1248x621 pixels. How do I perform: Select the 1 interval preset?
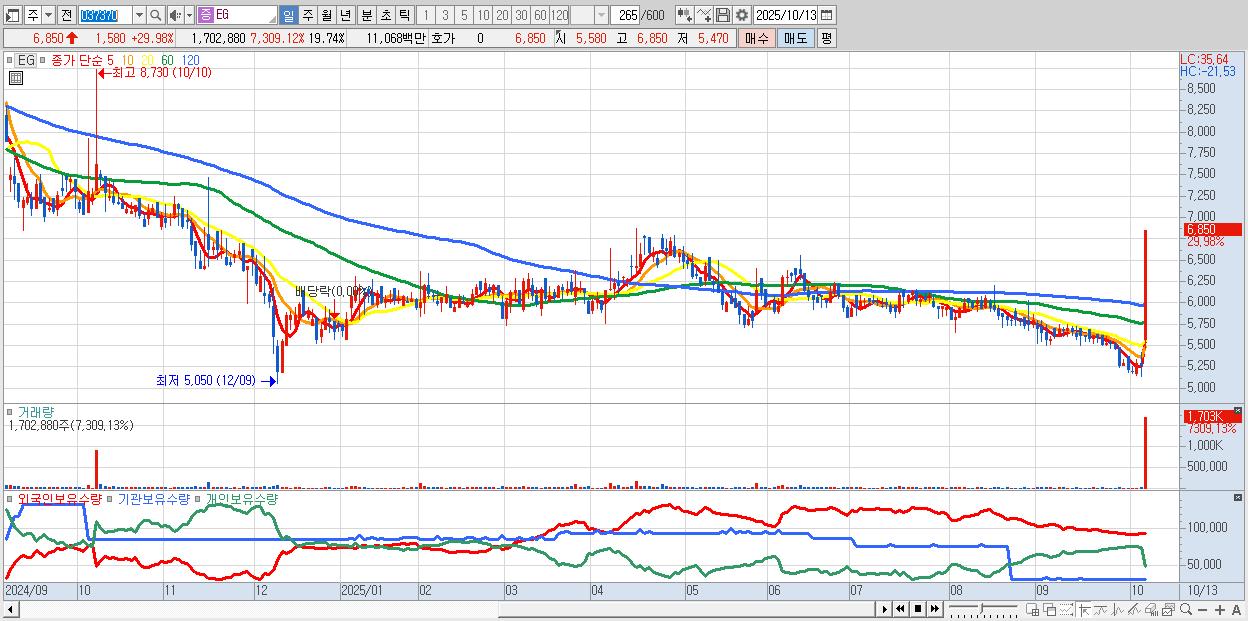(x=425, y=15)
